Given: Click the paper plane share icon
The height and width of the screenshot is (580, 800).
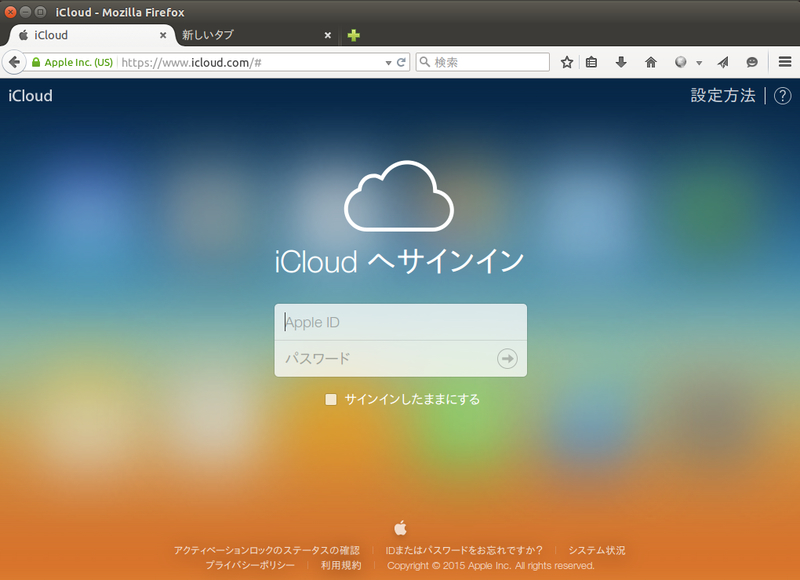Looking at the screenshot, I should click(x=722, y=62).
